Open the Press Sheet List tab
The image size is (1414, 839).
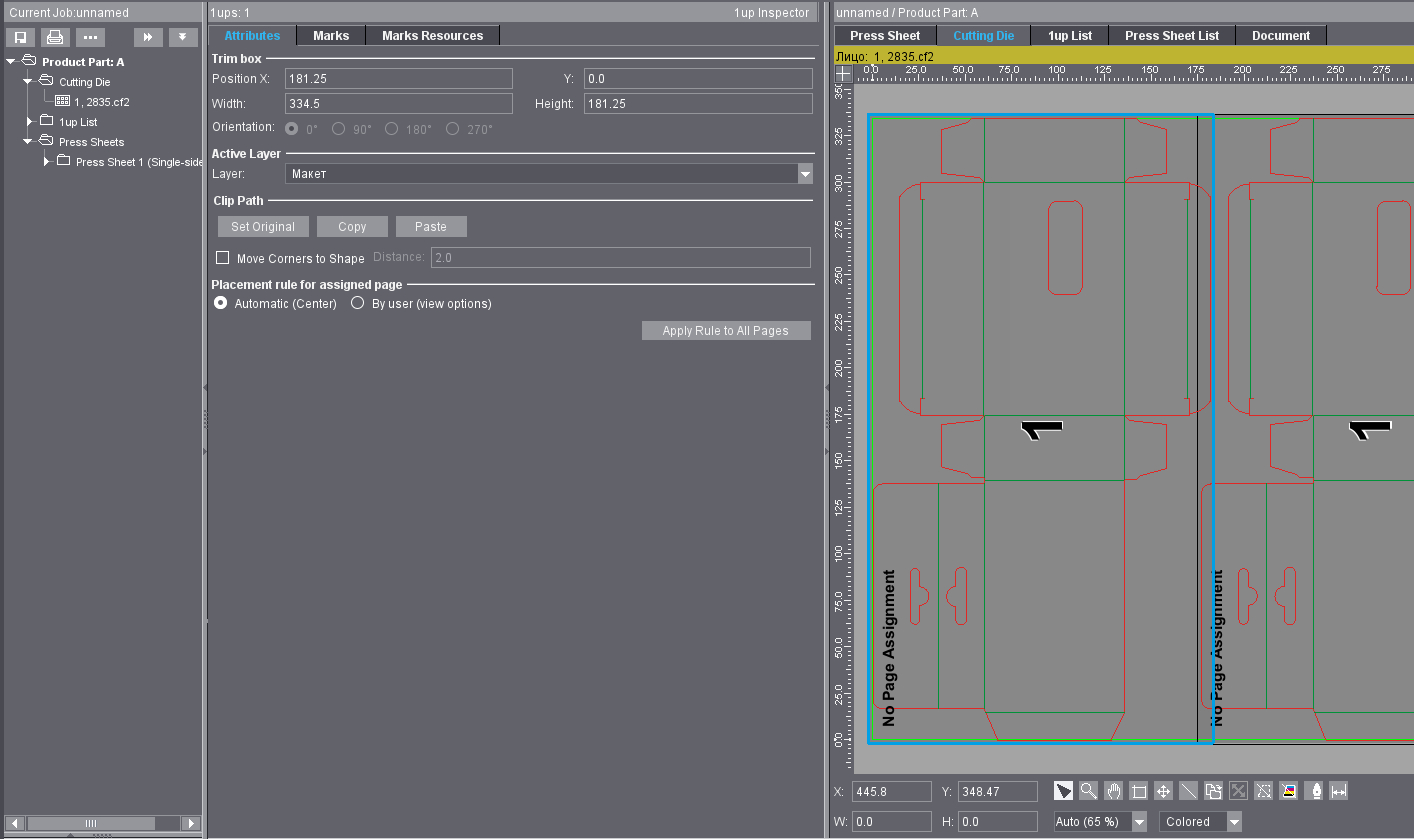tap(1171, 36)
